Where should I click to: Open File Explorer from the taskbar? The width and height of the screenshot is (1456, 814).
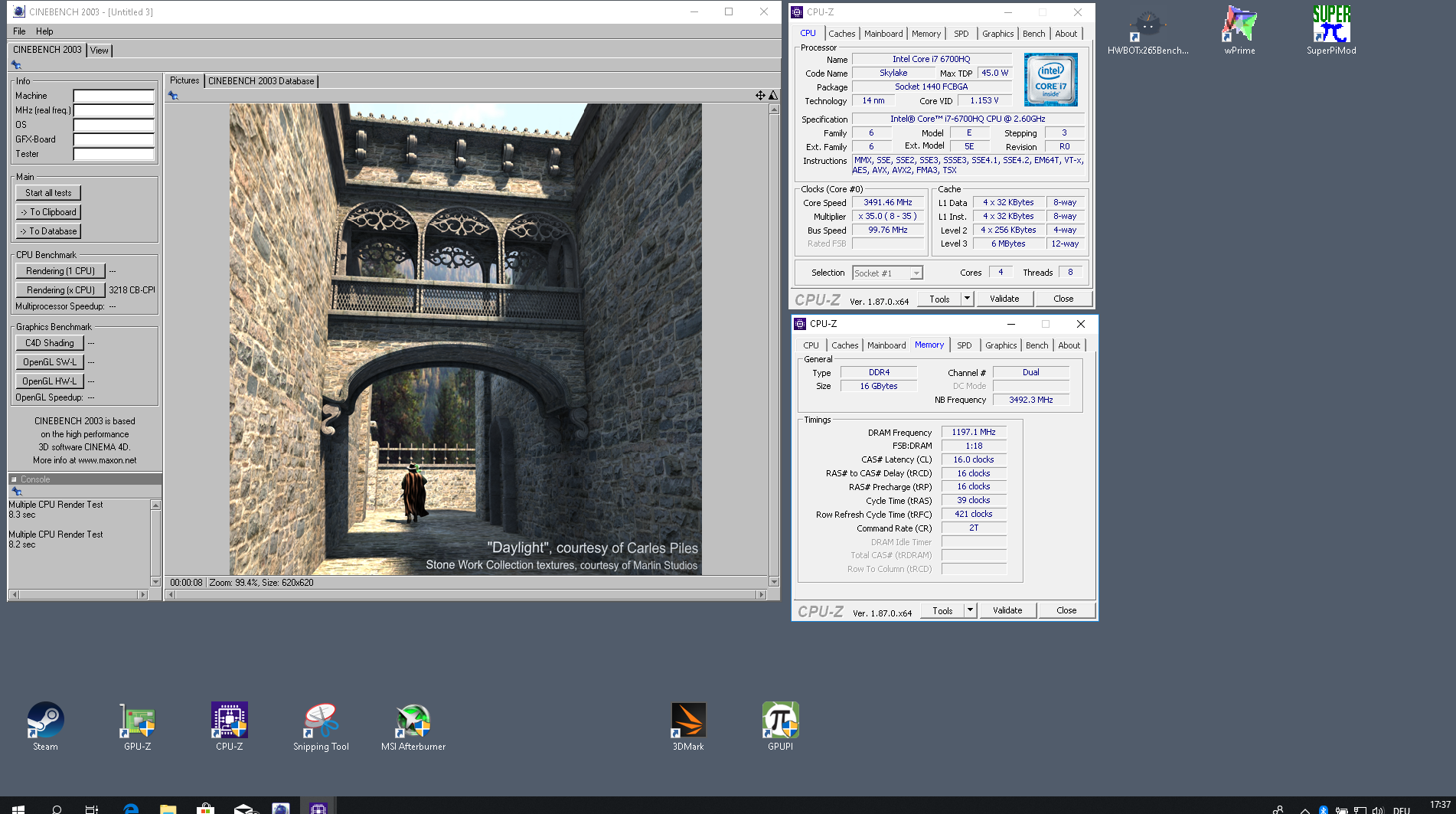click(168, 808)
